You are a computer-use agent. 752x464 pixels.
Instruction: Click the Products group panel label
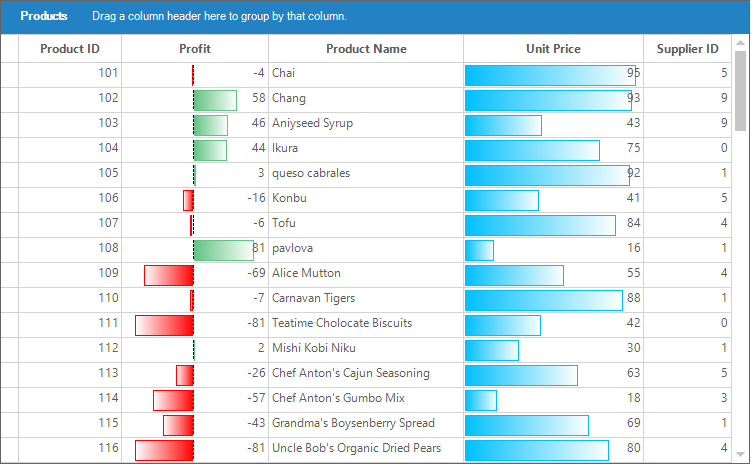pyautogui.click(x=44, y=17)
